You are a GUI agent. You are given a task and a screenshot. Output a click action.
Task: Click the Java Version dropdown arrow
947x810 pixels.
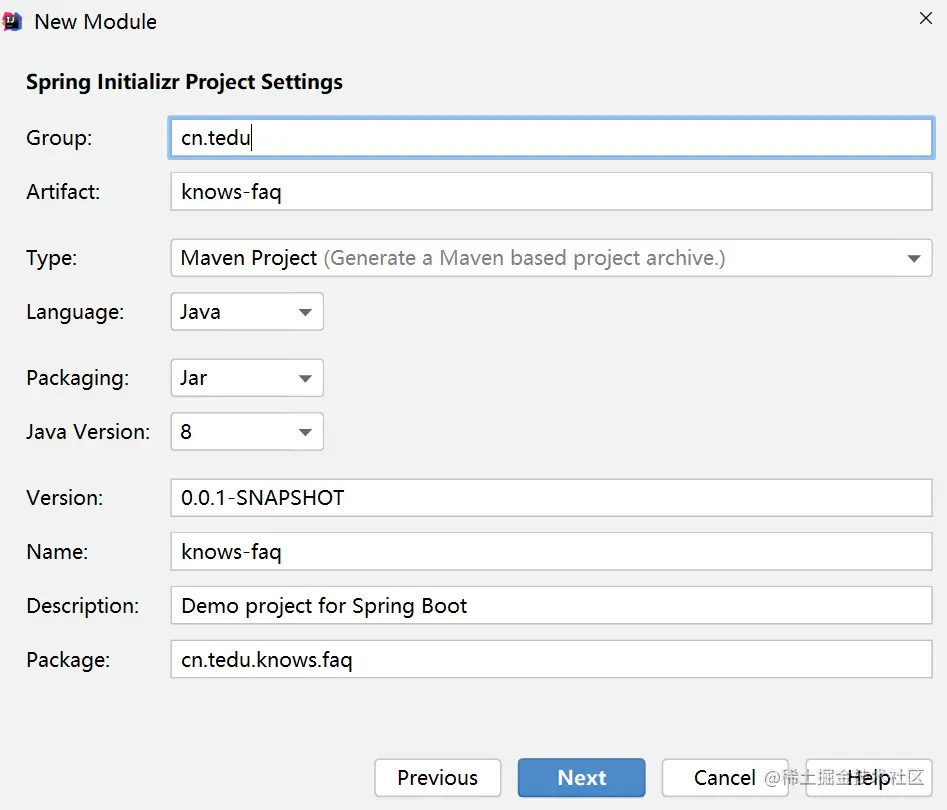tap(305, 432)
